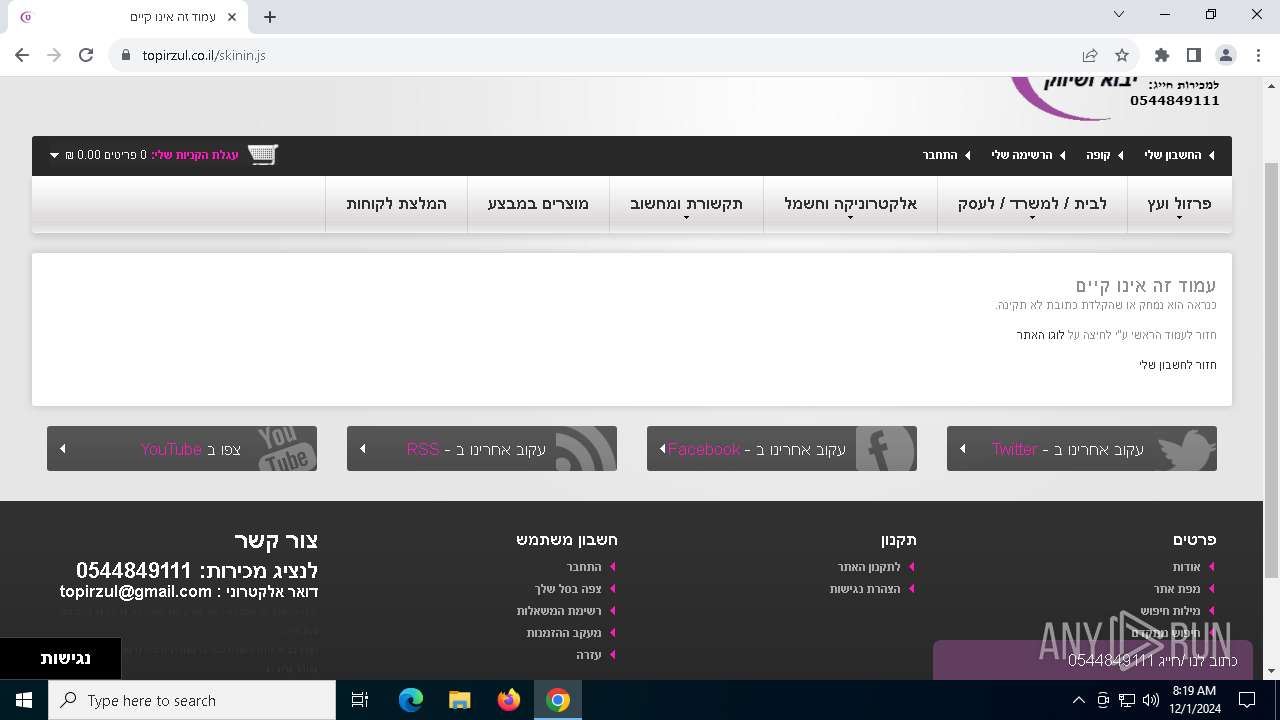
Task: Select the המלצת לקוחות menu item
Action: [x=396, y=204]
